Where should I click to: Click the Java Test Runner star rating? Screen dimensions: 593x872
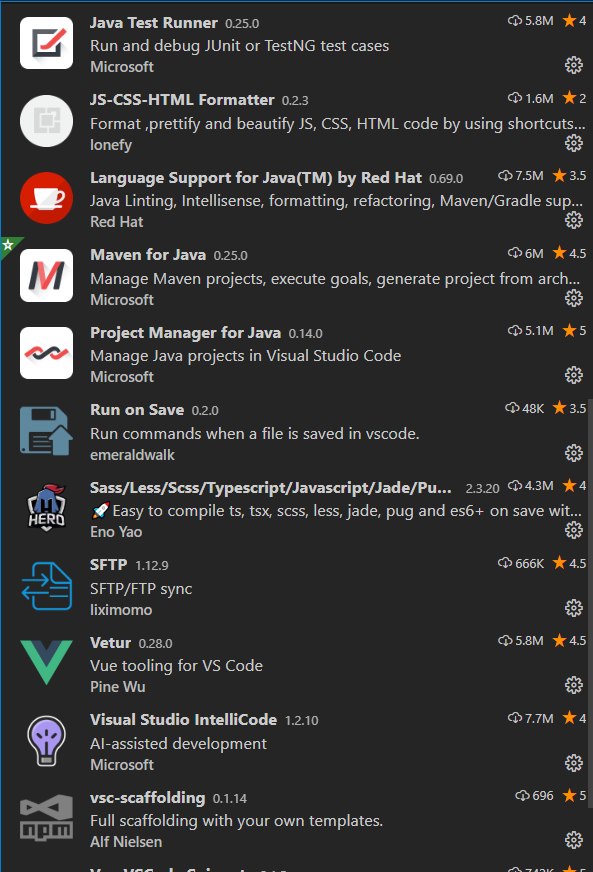(x=574, y=21)
